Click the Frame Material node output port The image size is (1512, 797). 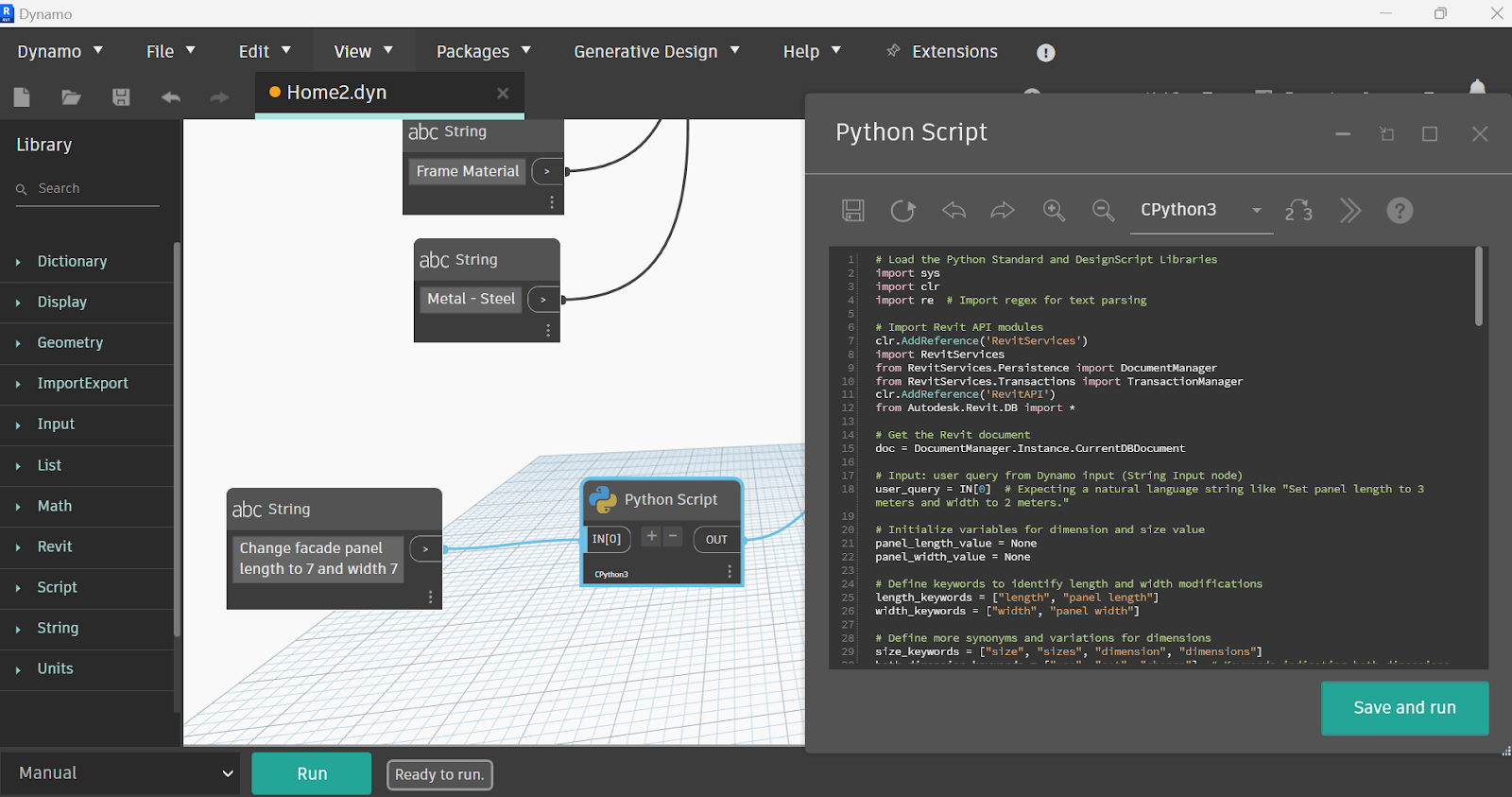tap(547, 171)
